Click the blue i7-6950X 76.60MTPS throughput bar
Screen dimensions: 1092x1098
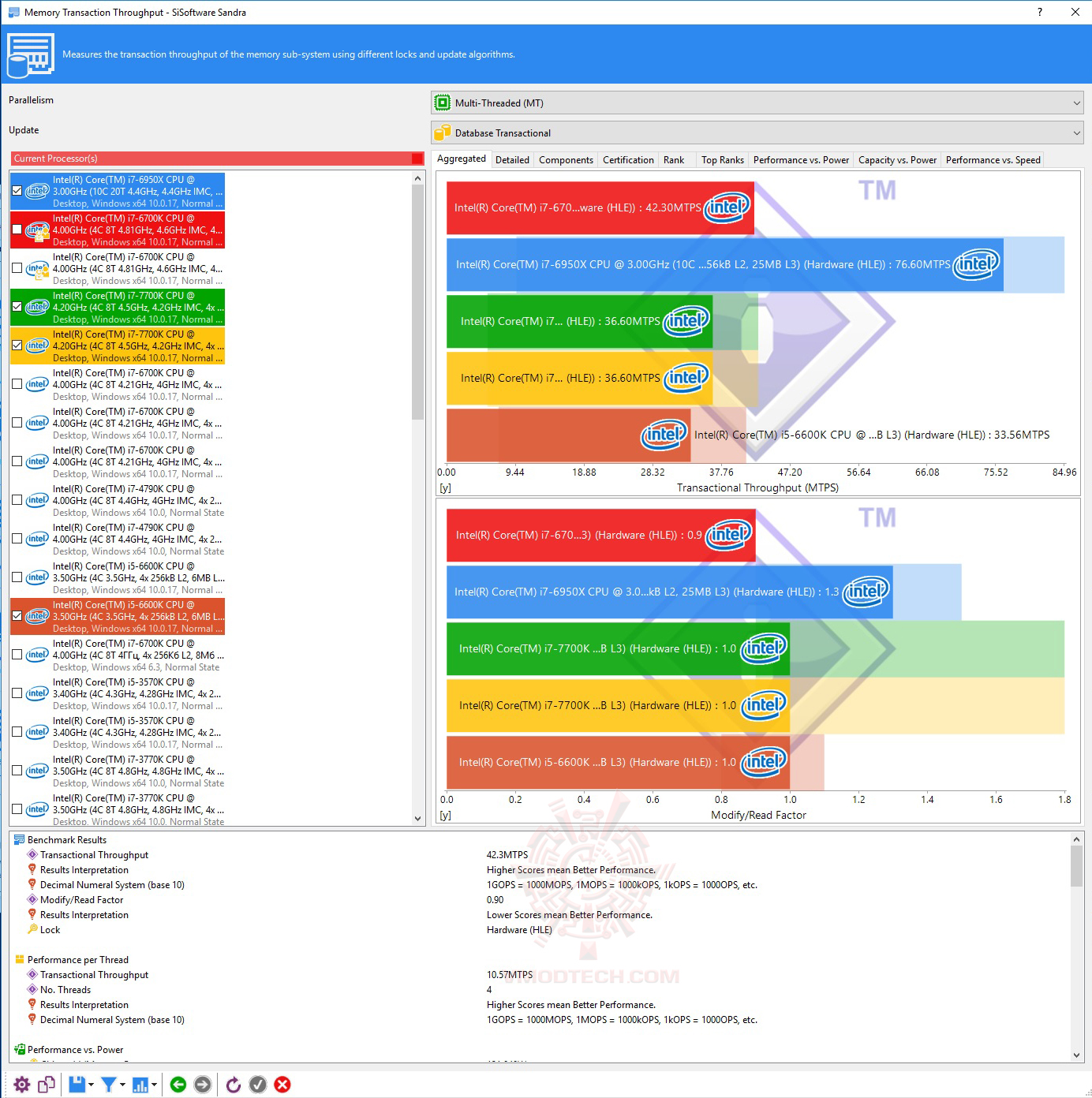[x=725, y=264]
